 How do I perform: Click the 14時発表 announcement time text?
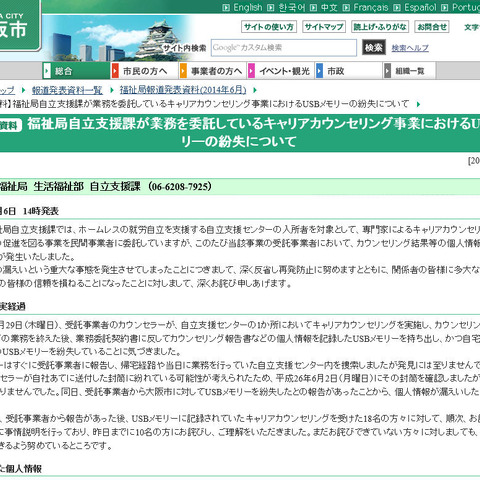pos(41,211)
